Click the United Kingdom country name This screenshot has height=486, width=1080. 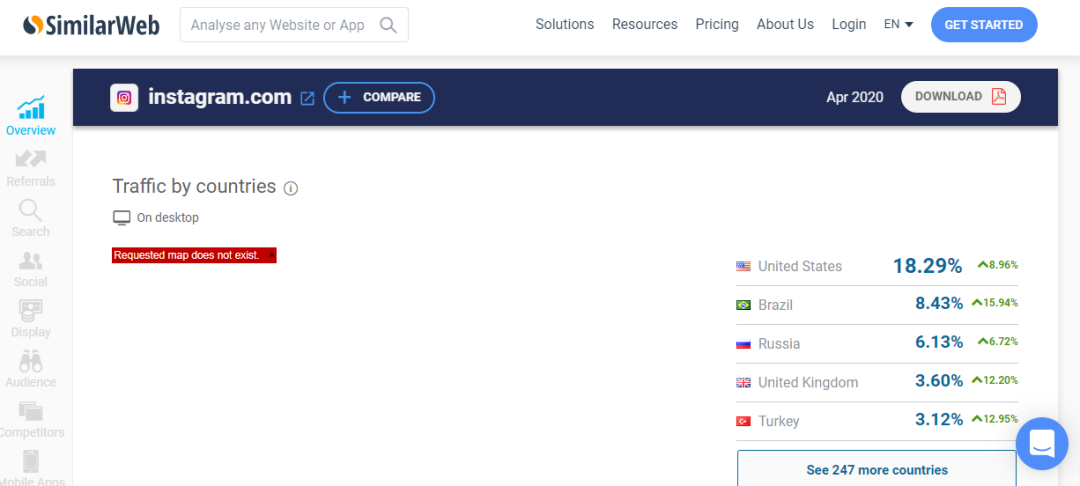[808, 382]
